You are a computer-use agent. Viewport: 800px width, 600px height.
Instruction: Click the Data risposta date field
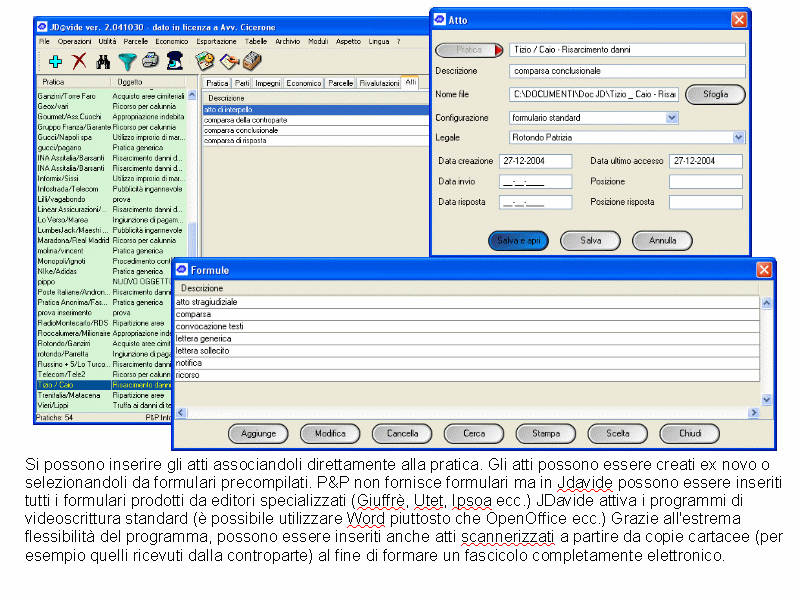click(x=535, y=202)
